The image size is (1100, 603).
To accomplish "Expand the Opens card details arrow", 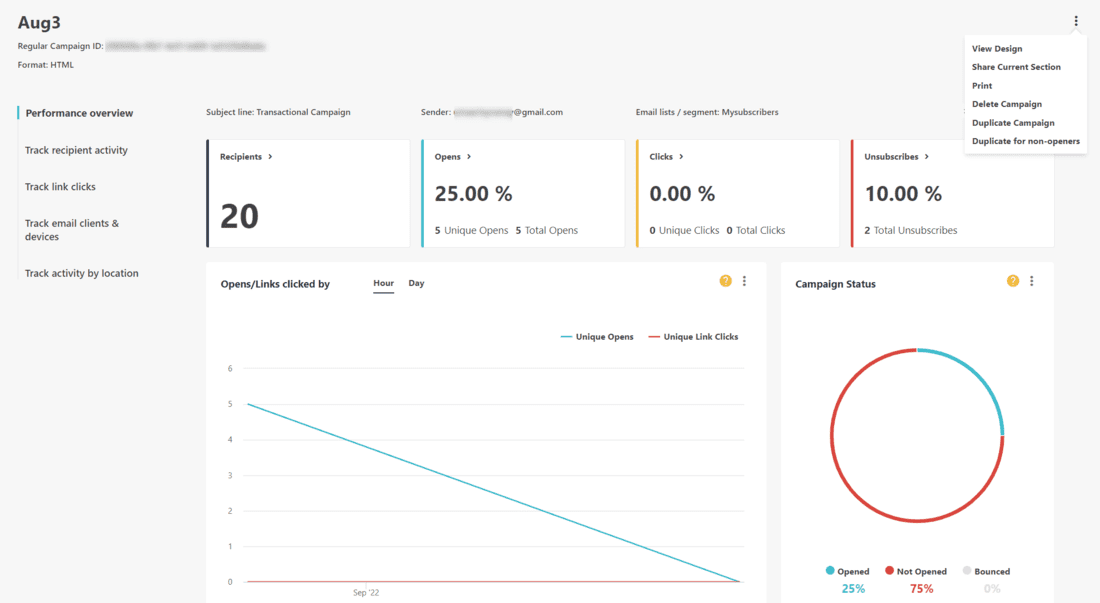I will [469, 157].
